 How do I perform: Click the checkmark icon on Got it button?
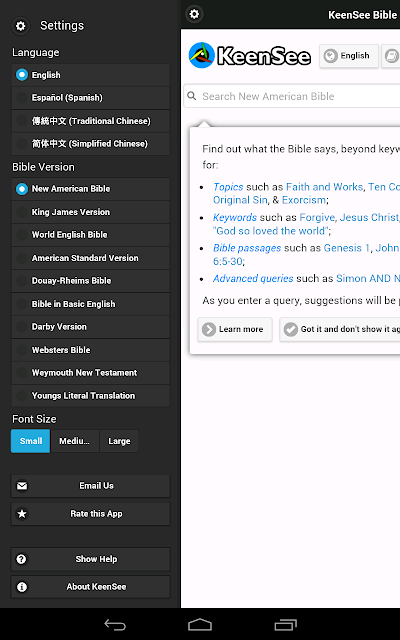click(x=291, y=329)
